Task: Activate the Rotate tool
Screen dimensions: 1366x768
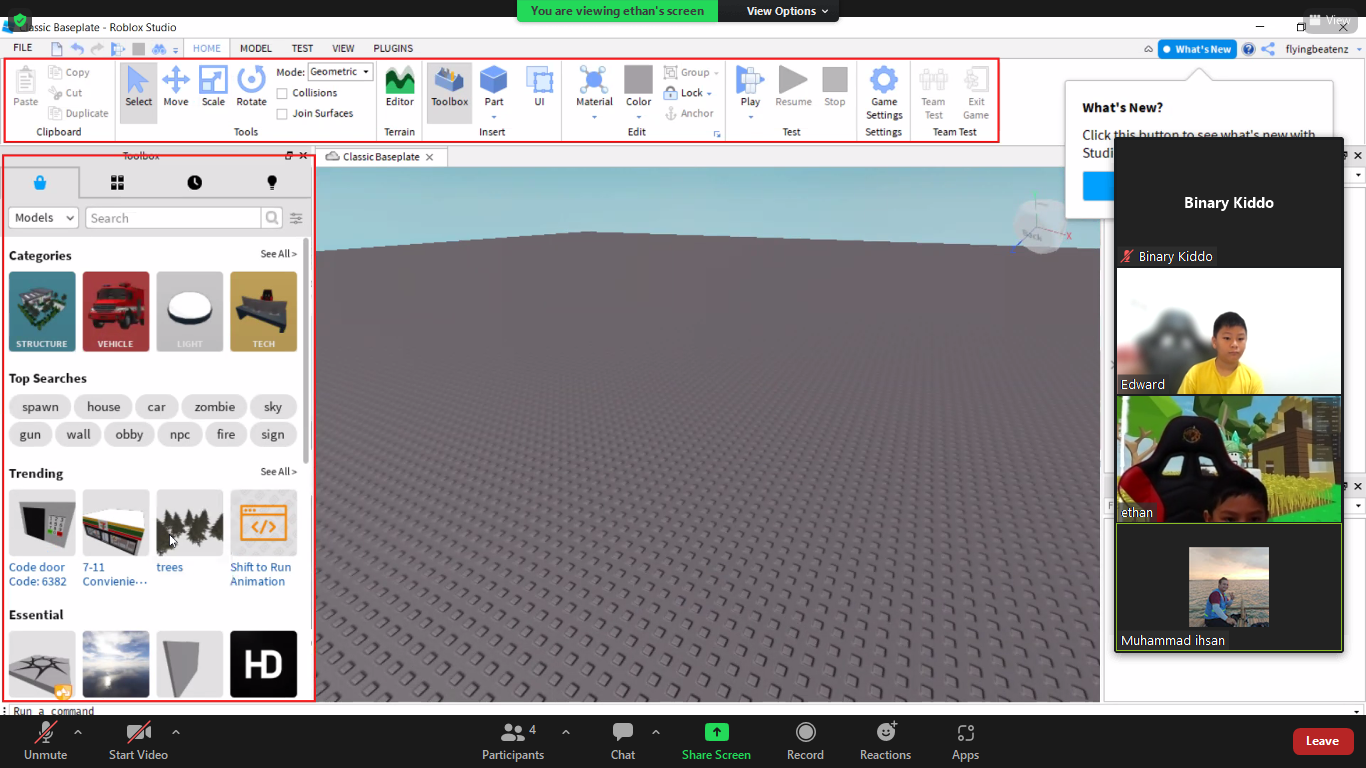Action: coord(251,87)
